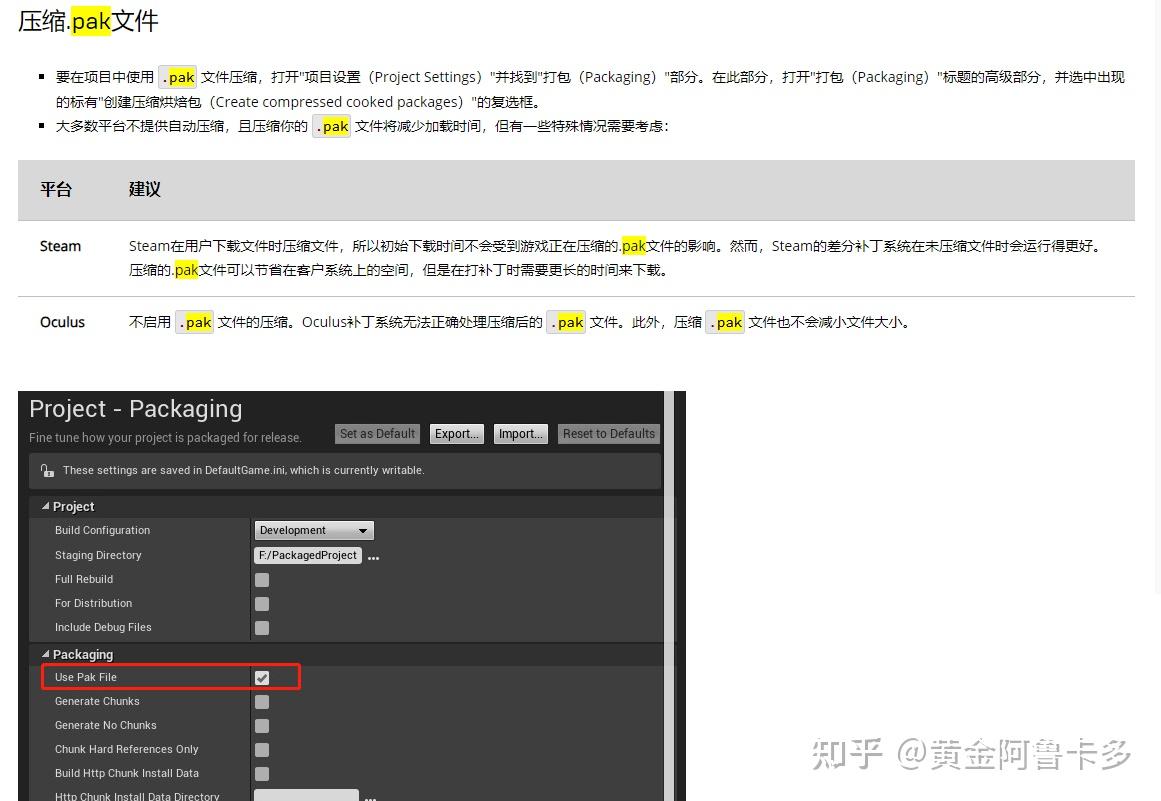The width and height of the screenshot is (1161, 801).
Task: Enable Chunk Hard References Only
Action: [261, 749]
